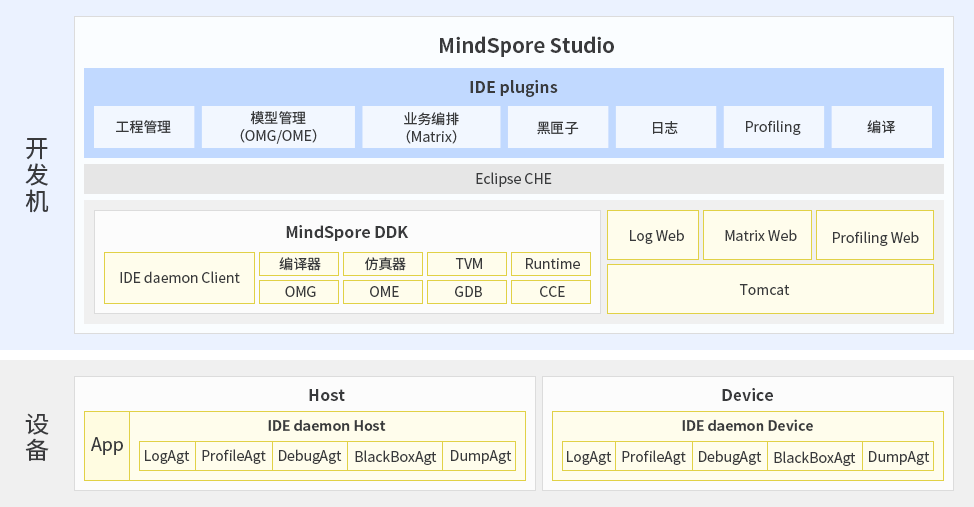The width and height of the screenshot is (974, 507).
Task: Click the MindSpore DDK heading
Action: coord(347,232)
